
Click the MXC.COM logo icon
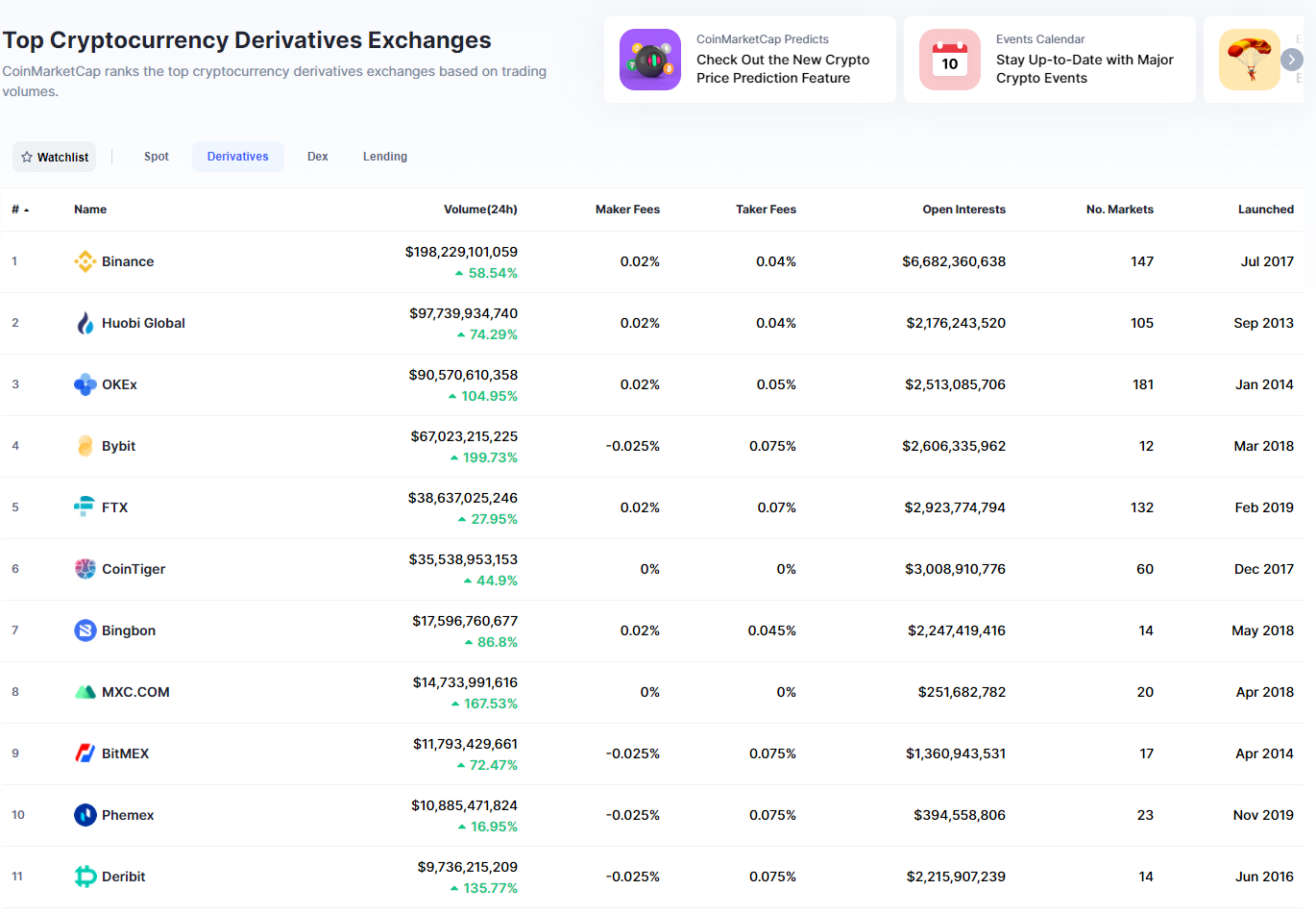click(85, 692)
